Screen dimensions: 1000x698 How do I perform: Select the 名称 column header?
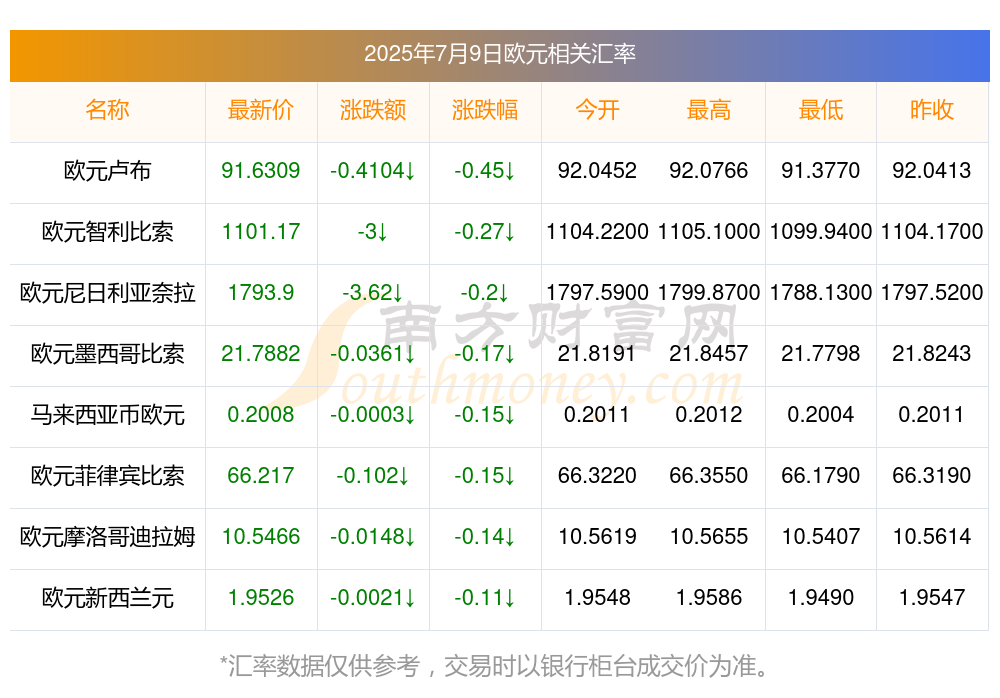pos(107,110)
